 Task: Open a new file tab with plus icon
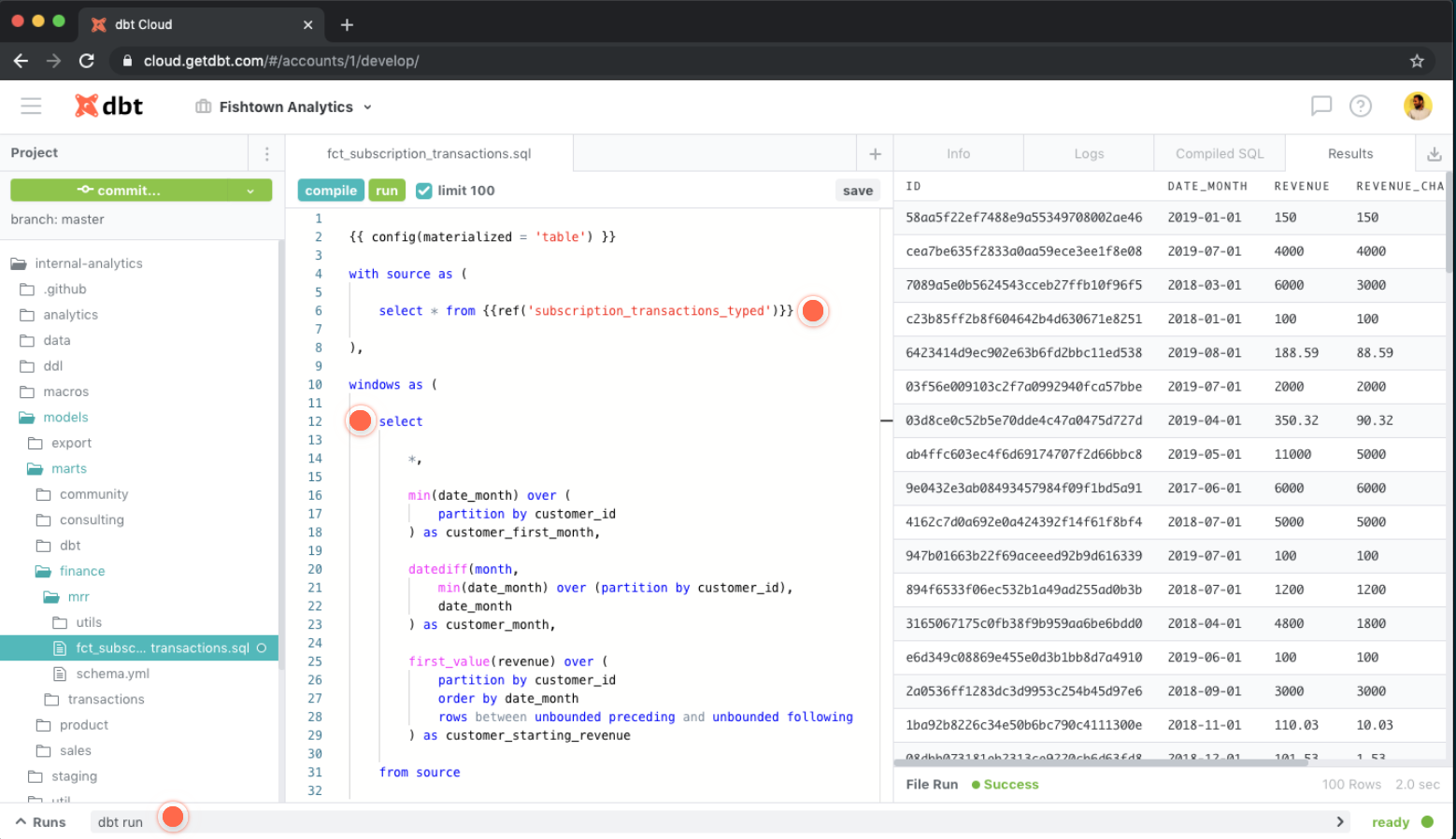tap(875, 154)
